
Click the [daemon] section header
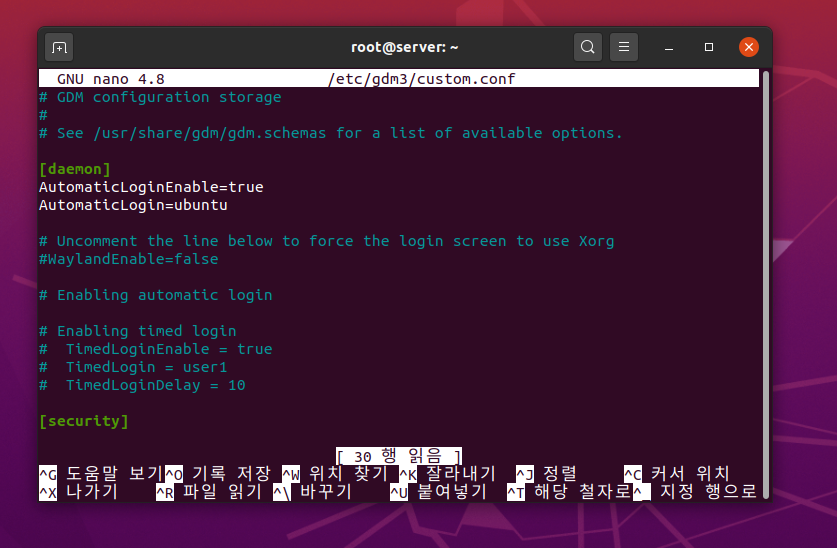[75, 169]
